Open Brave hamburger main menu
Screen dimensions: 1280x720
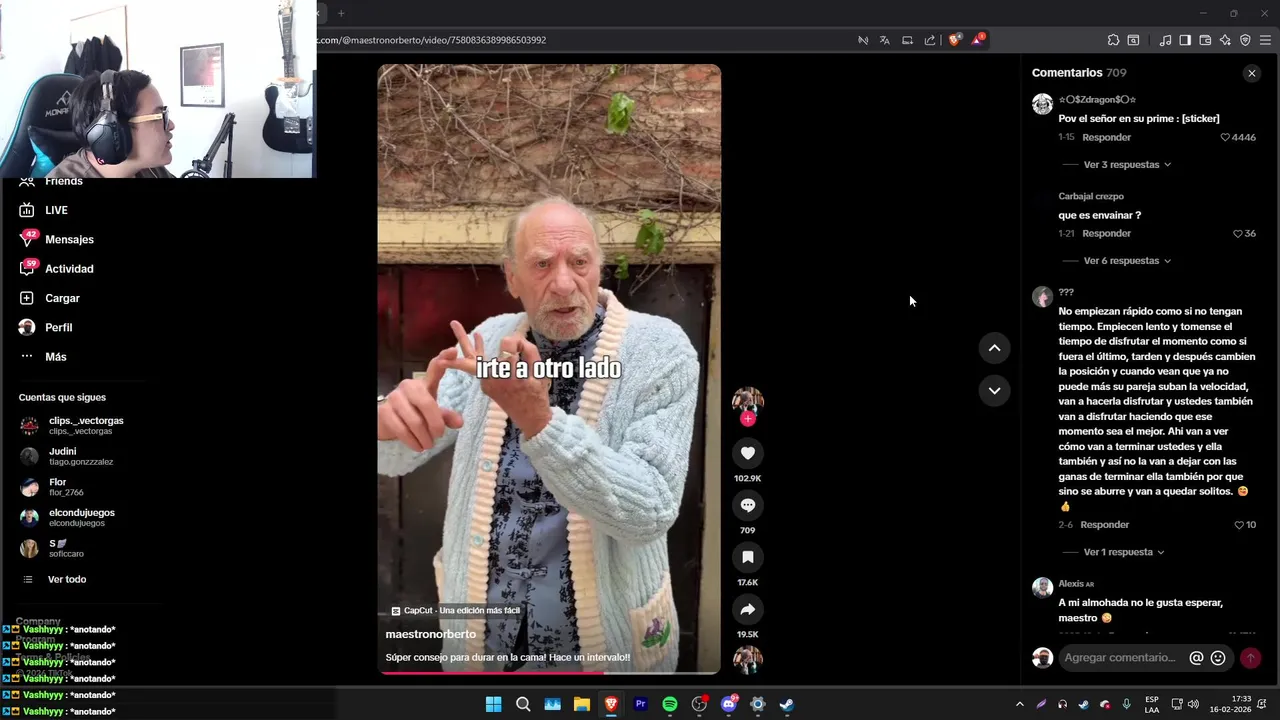tap(1265, 40)
